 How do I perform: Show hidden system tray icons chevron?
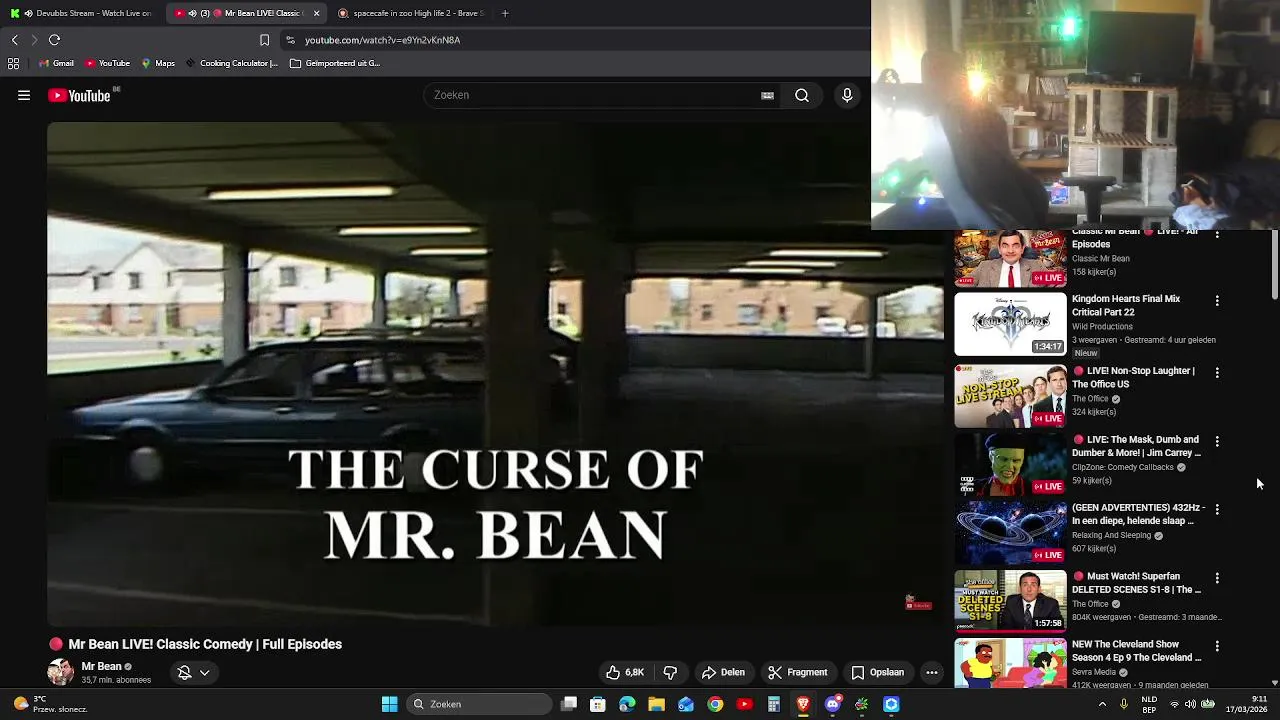click(x=1102, y=704)
